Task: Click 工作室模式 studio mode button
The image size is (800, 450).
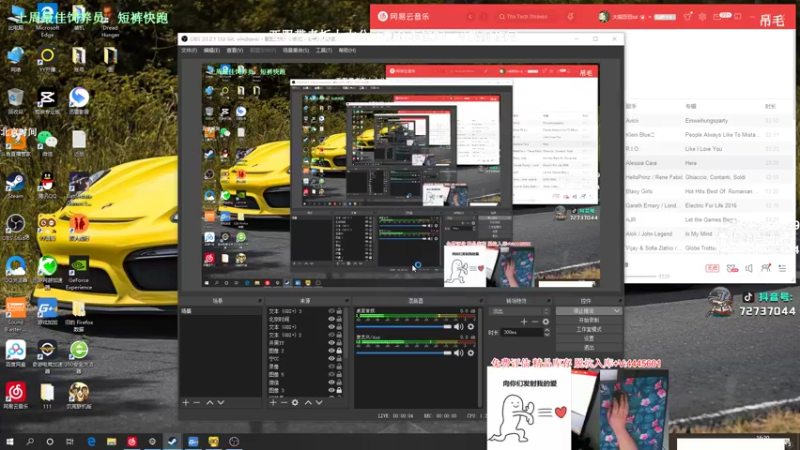Action: tap(589, 329)
